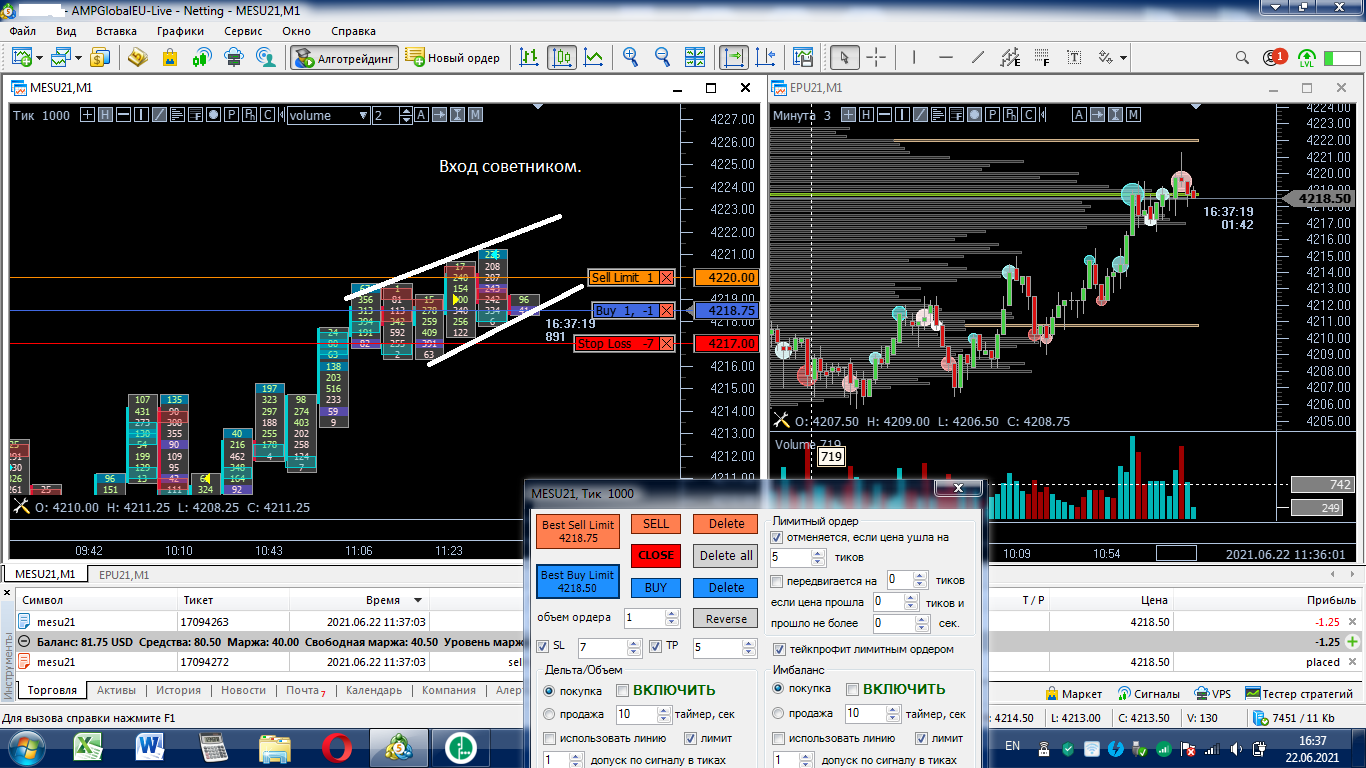Image resolution: width=1366 pixels, height=768 pixels.
Task: Open the 'volume' dropdown in MESU21 chart
Action: click(329, 115)
